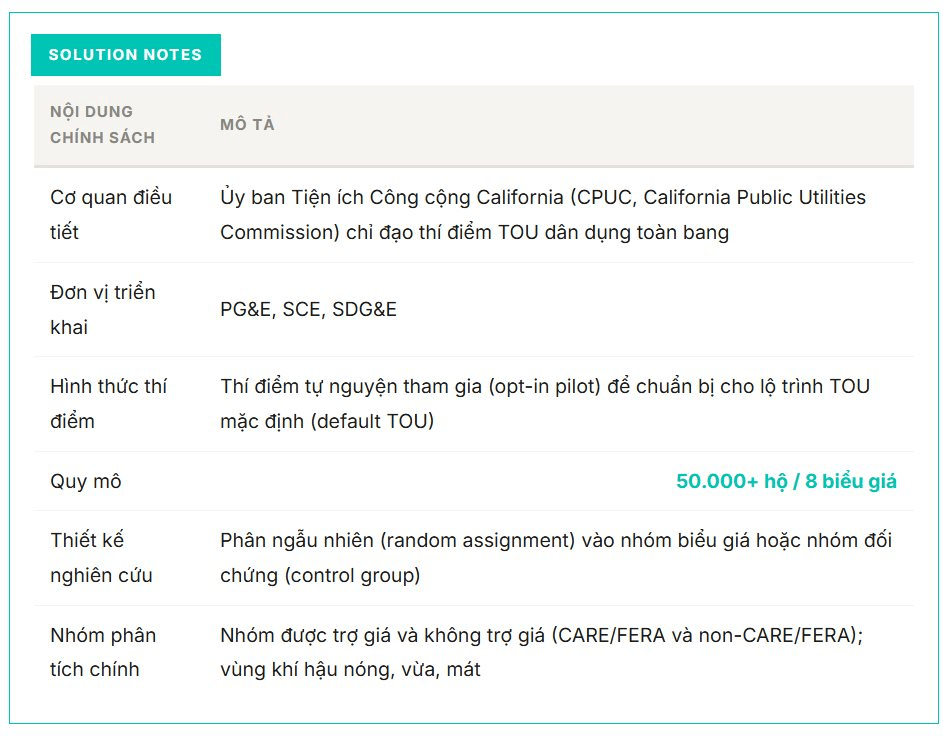
Task: Click the CPUC California Public Utilities description text
Action: (x=542, y=215)
